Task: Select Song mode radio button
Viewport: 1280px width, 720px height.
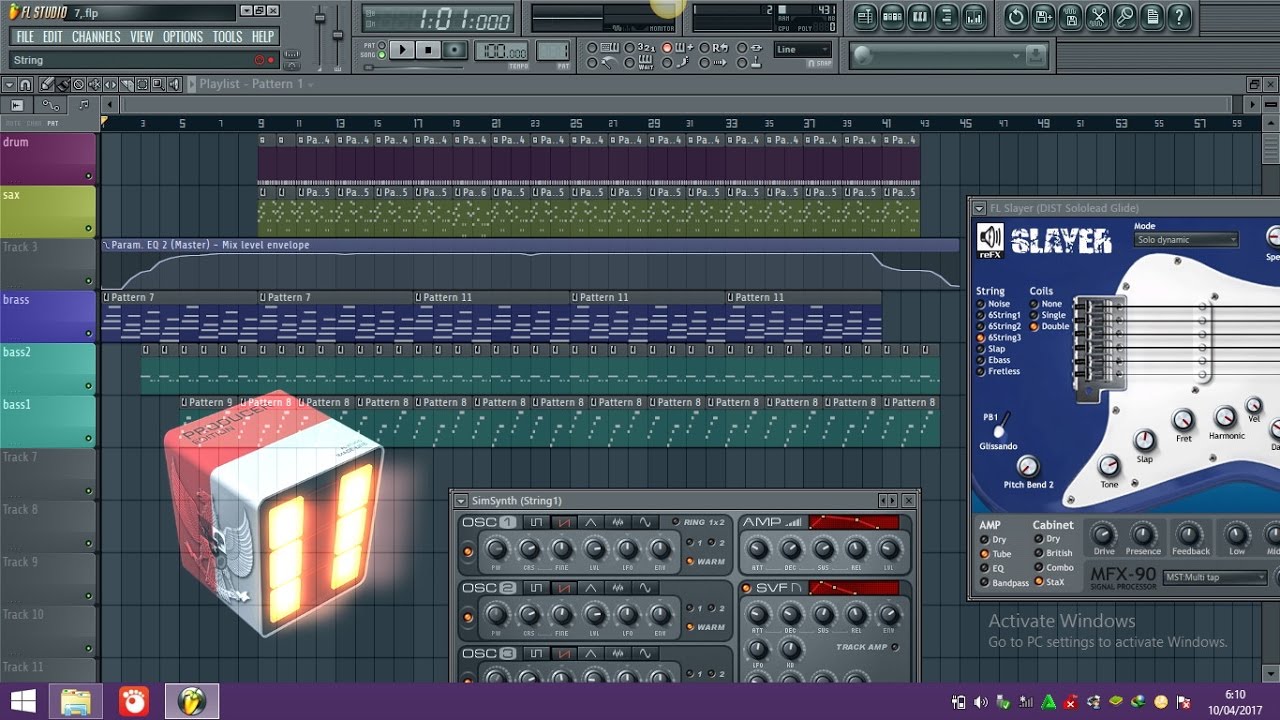Action: 381,55
